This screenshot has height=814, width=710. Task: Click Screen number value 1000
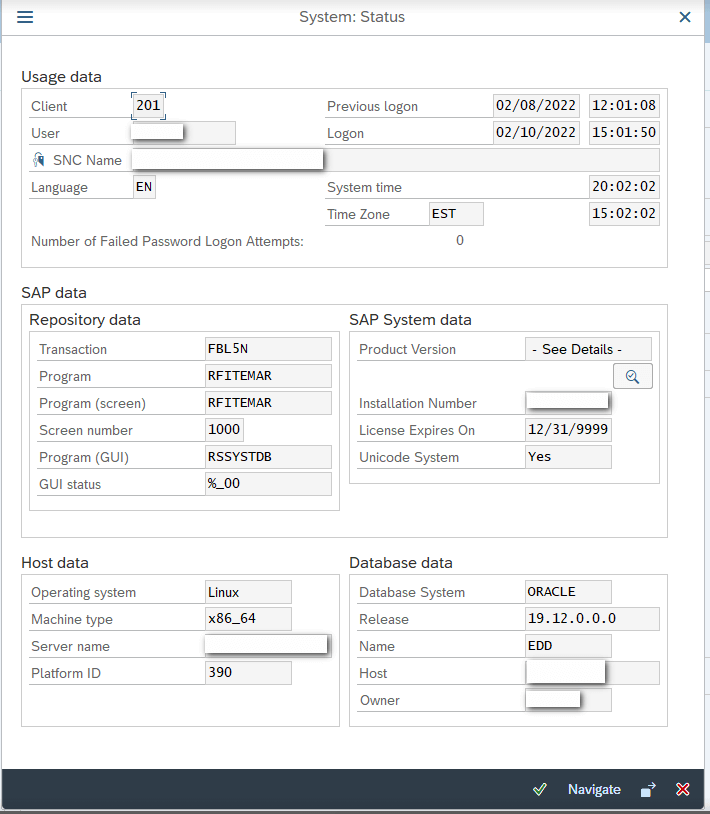tap(224, 430)
